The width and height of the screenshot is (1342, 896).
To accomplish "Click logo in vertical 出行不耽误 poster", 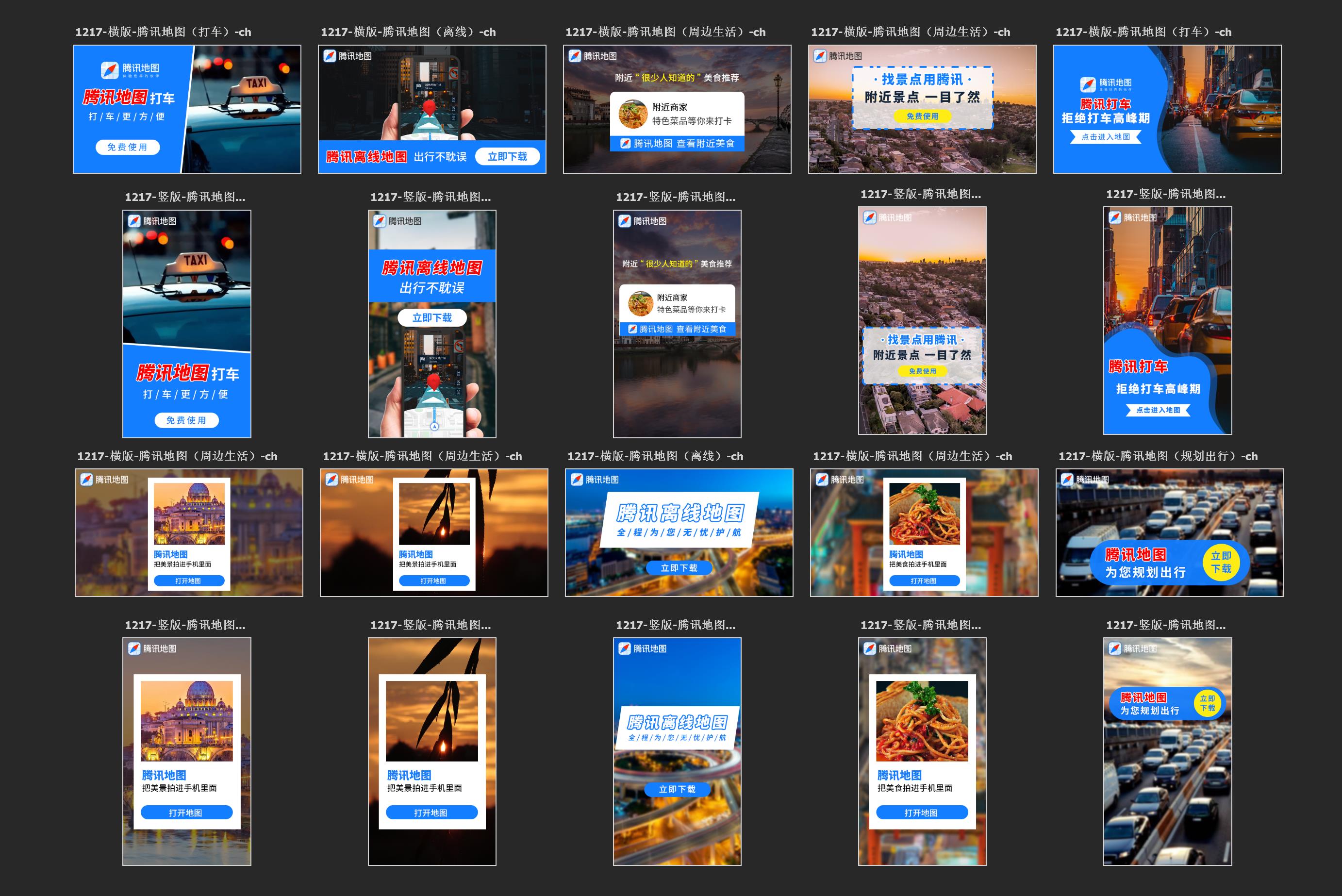I will [x=397, y=221].
